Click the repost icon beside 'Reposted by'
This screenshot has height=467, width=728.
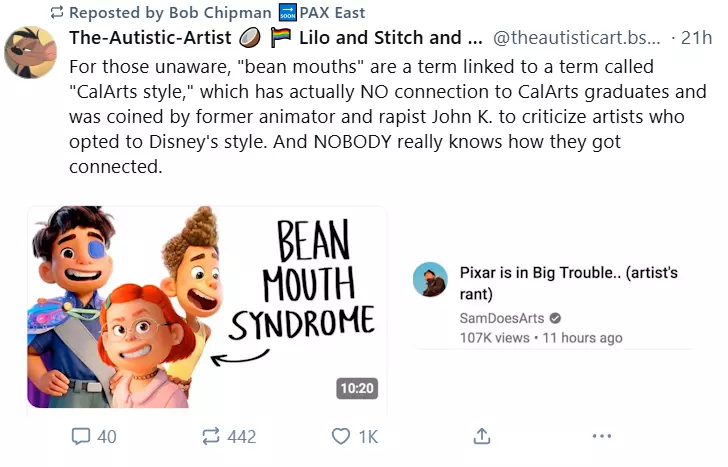[x=57, y=13]
